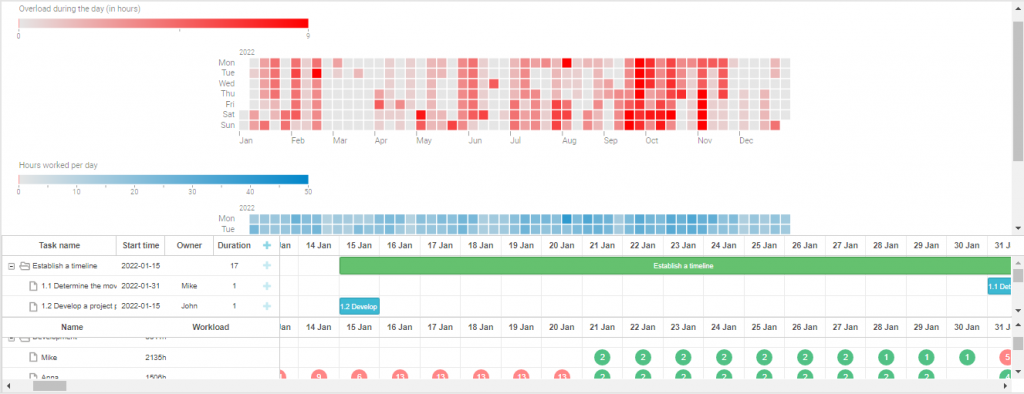Click folder icon next to Establish a timeline
This screenshot has height=394, width=1024.
tap(25, 266)
